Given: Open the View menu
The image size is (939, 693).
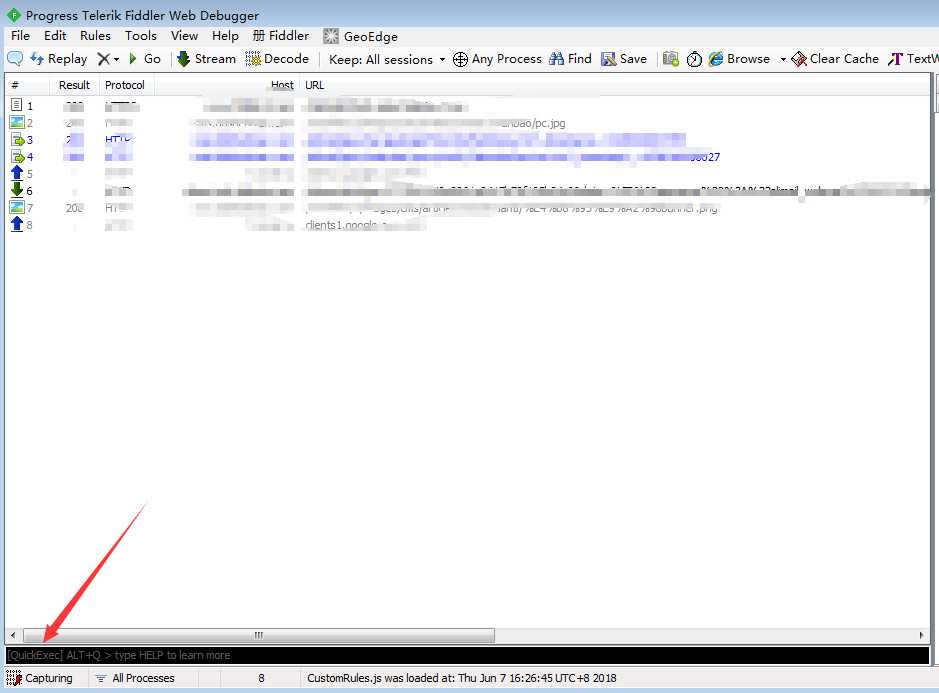Looking at the screenshot, I should pyautogui.click(x=184, y=36).
